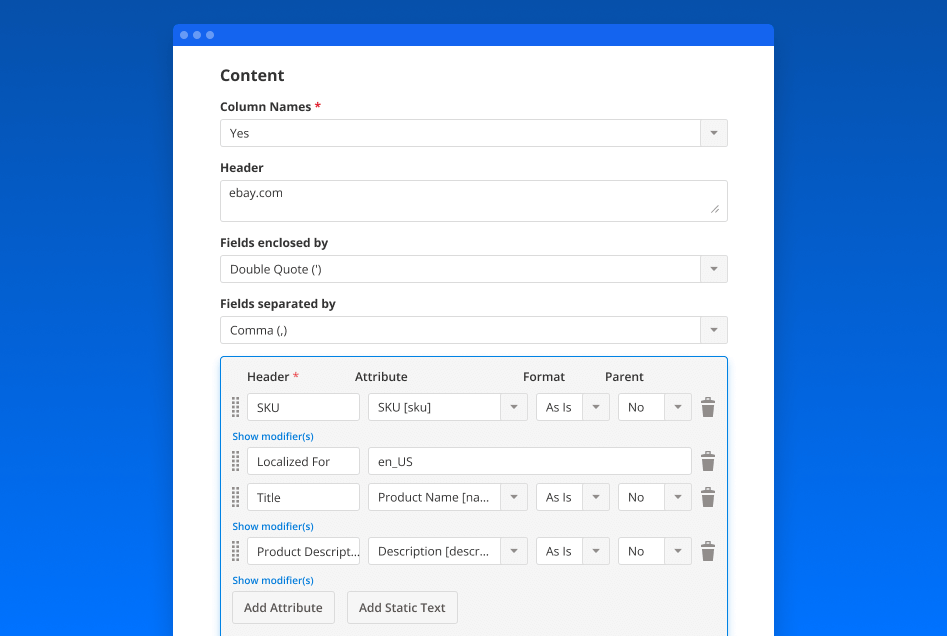Open the Parent dropdown in SKU row

click(x=678, y=407)
